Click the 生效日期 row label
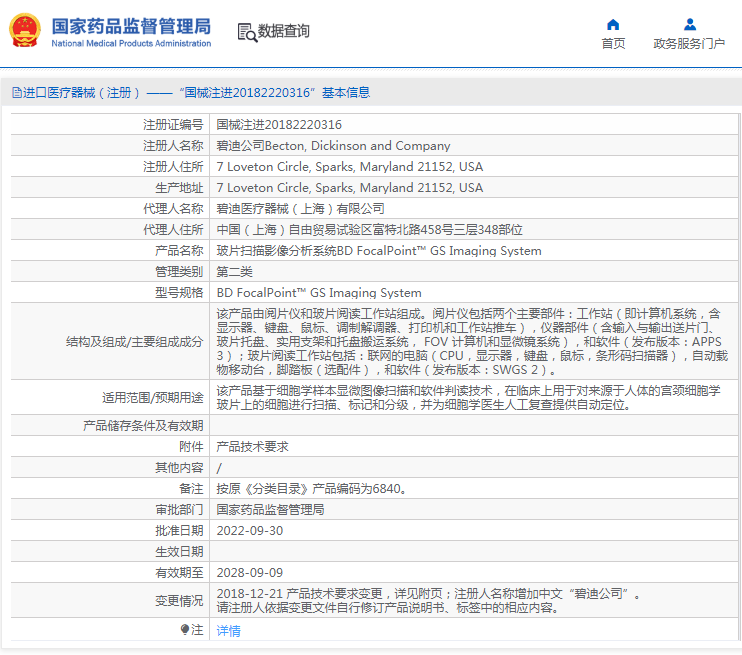This screenshot has height=655, width=742. click(x=179, y=552)
